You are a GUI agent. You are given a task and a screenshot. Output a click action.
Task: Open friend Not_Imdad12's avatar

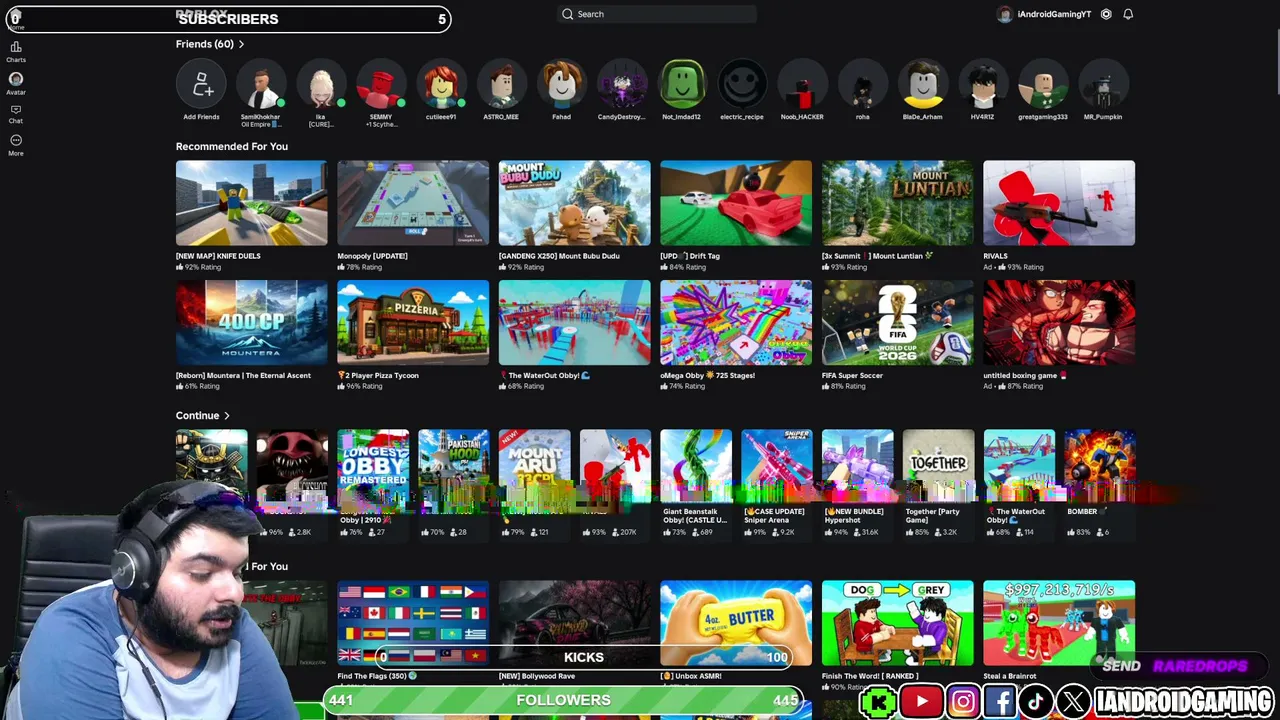point(682,85)
